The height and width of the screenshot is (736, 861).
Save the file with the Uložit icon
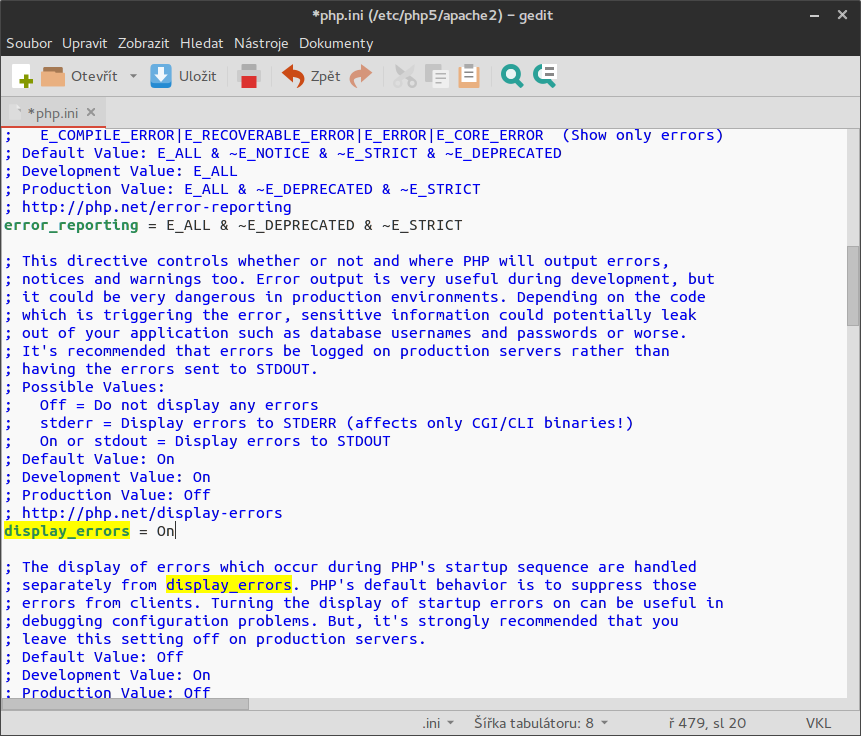pos(161,76)
